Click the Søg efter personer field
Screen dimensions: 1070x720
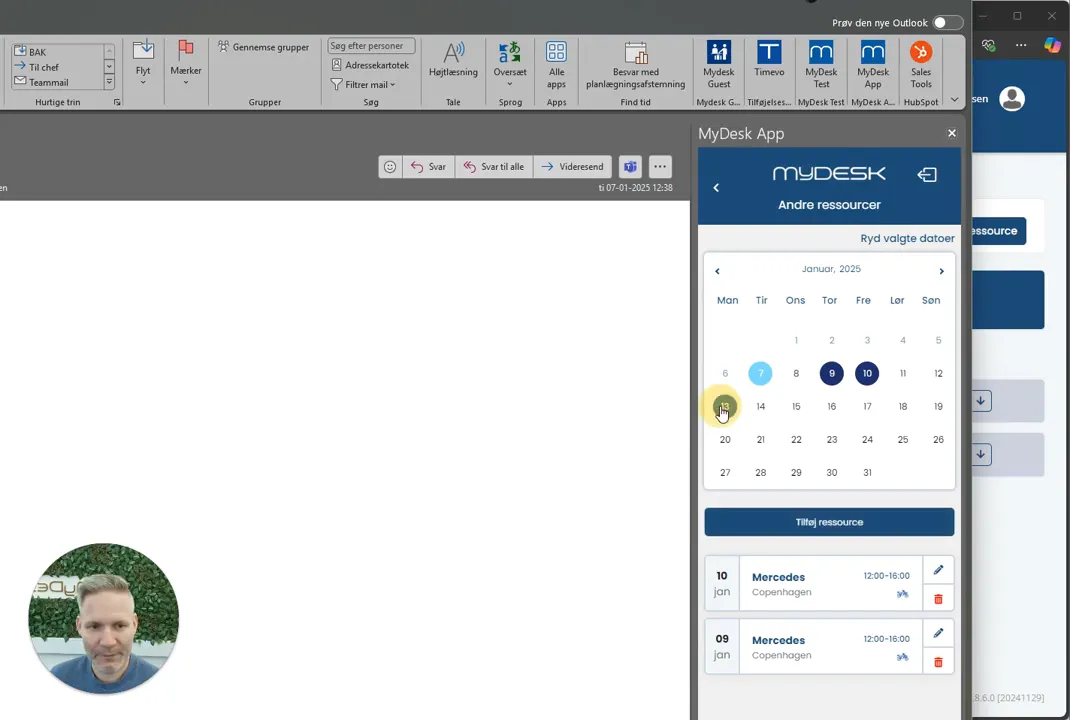click(x=371, y=46)
